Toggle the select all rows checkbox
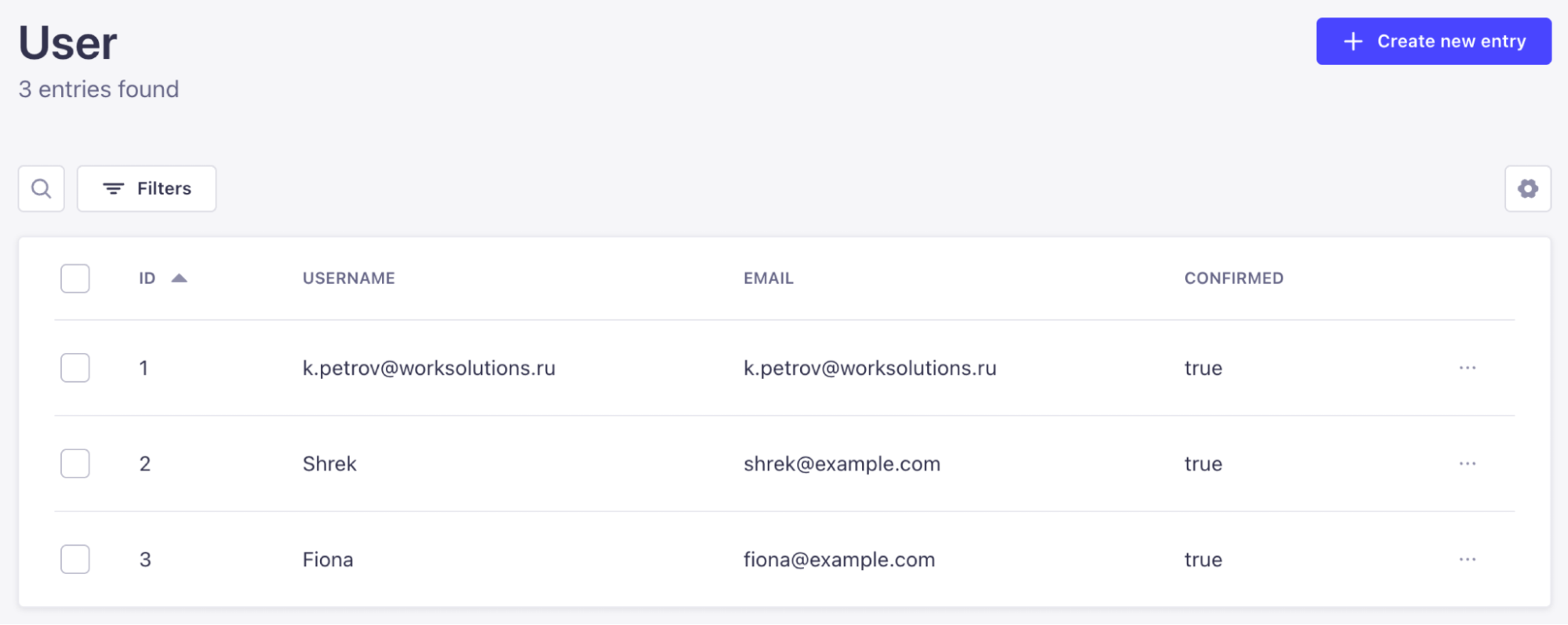1568x625 pixels. tap(75, 278)
